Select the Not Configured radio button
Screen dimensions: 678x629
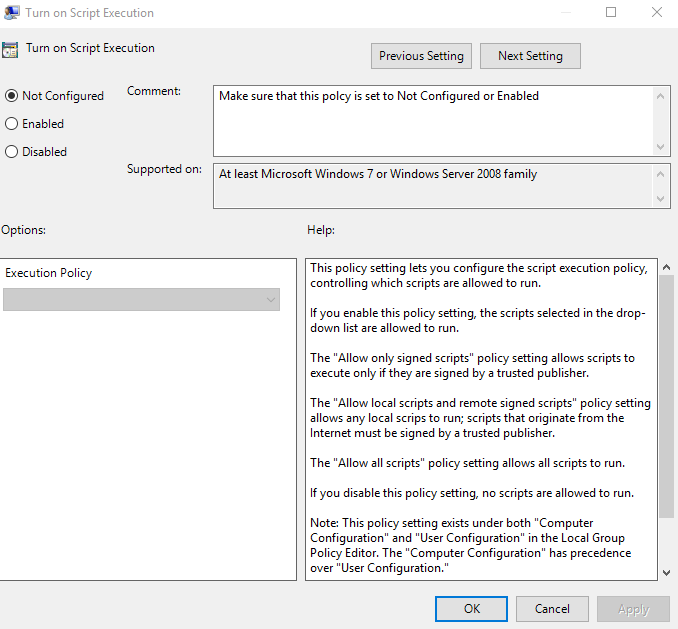[x=12, y=96]
